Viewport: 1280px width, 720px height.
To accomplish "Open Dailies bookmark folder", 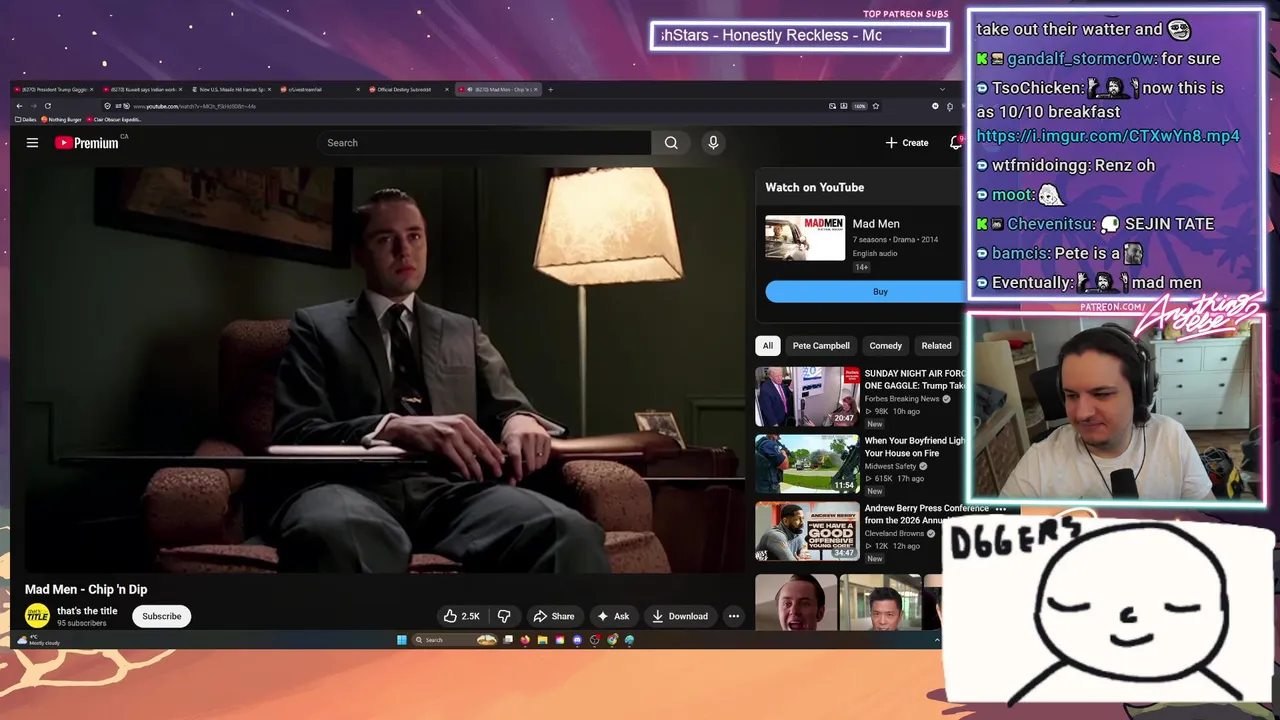I will point(28,120).
